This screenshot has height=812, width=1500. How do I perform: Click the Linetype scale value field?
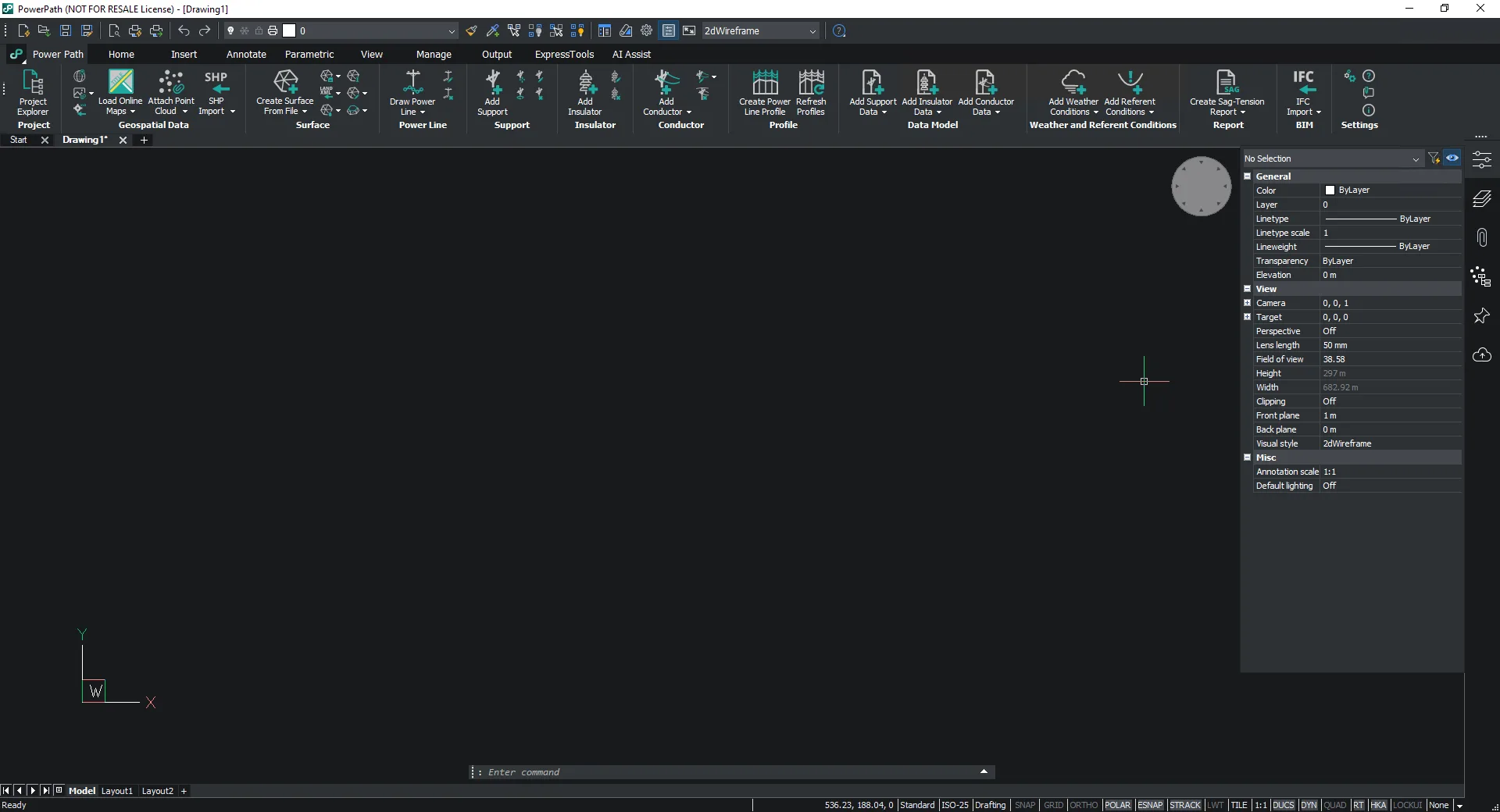tap(1391, 233)
